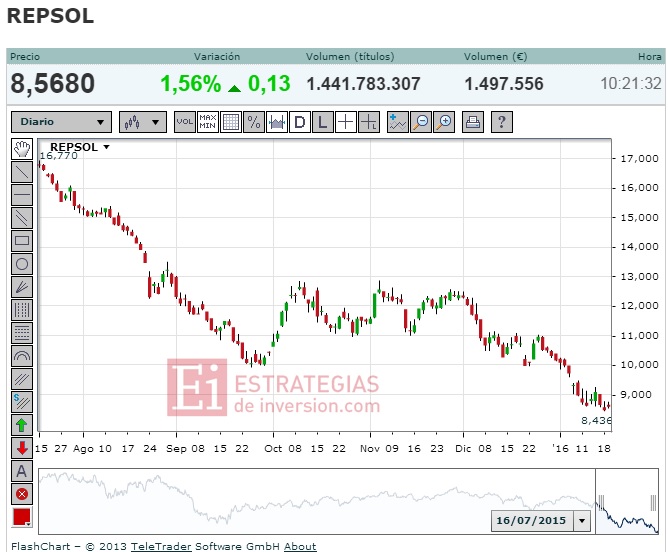
Task: Grab the right range slider handle
Action: point(653,503)
